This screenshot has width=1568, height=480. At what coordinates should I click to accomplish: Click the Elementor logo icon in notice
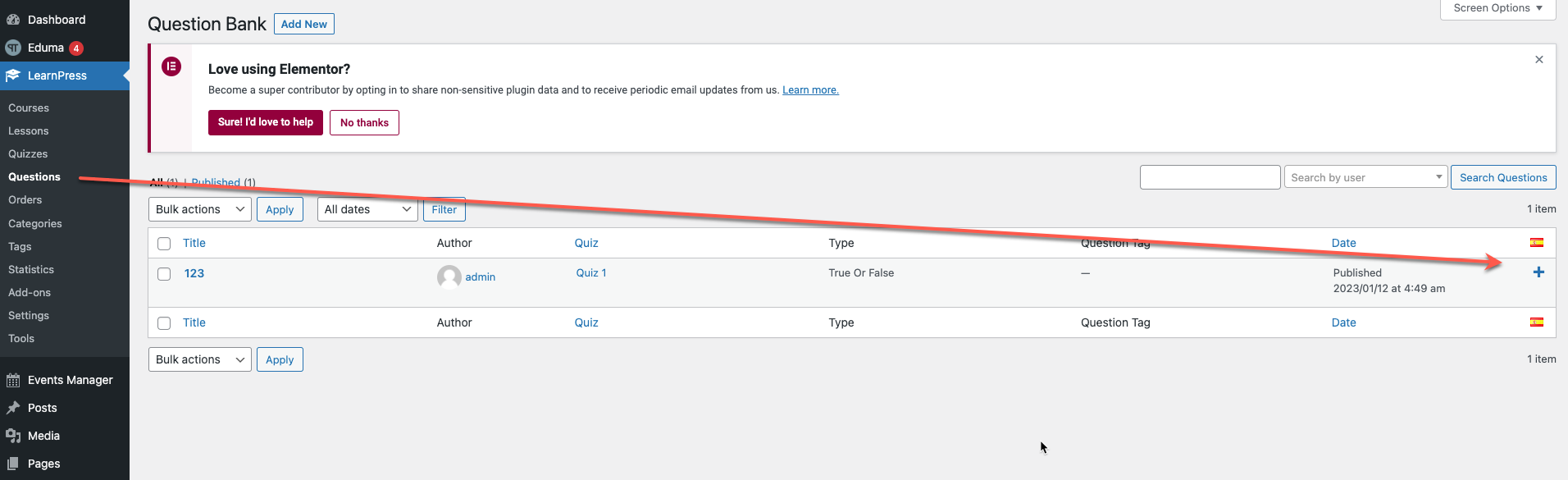click(171, 66)
